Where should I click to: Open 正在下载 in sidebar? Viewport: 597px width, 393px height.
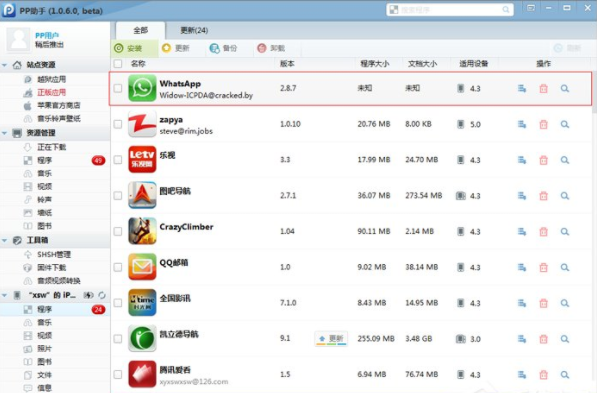51,147
